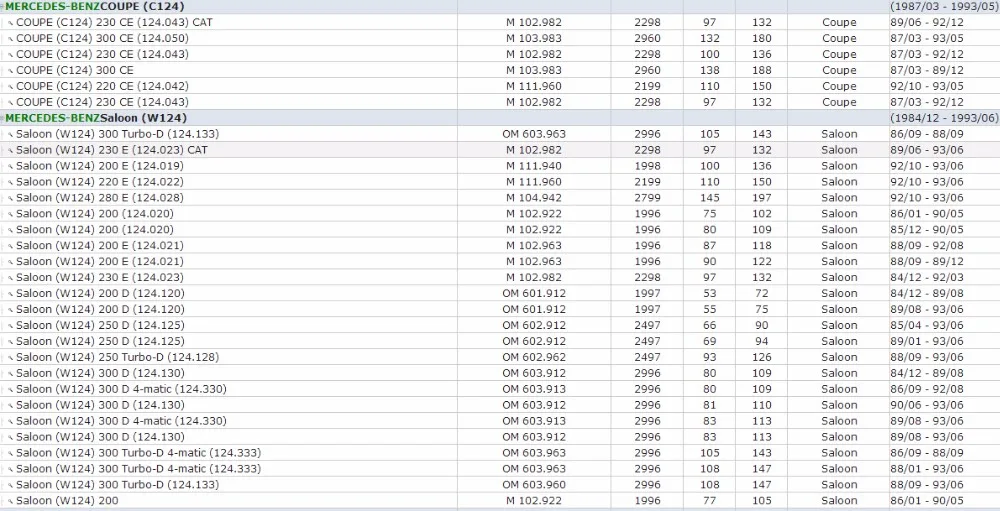Click the date range 85/12 - 90/05

click(927, 230)
